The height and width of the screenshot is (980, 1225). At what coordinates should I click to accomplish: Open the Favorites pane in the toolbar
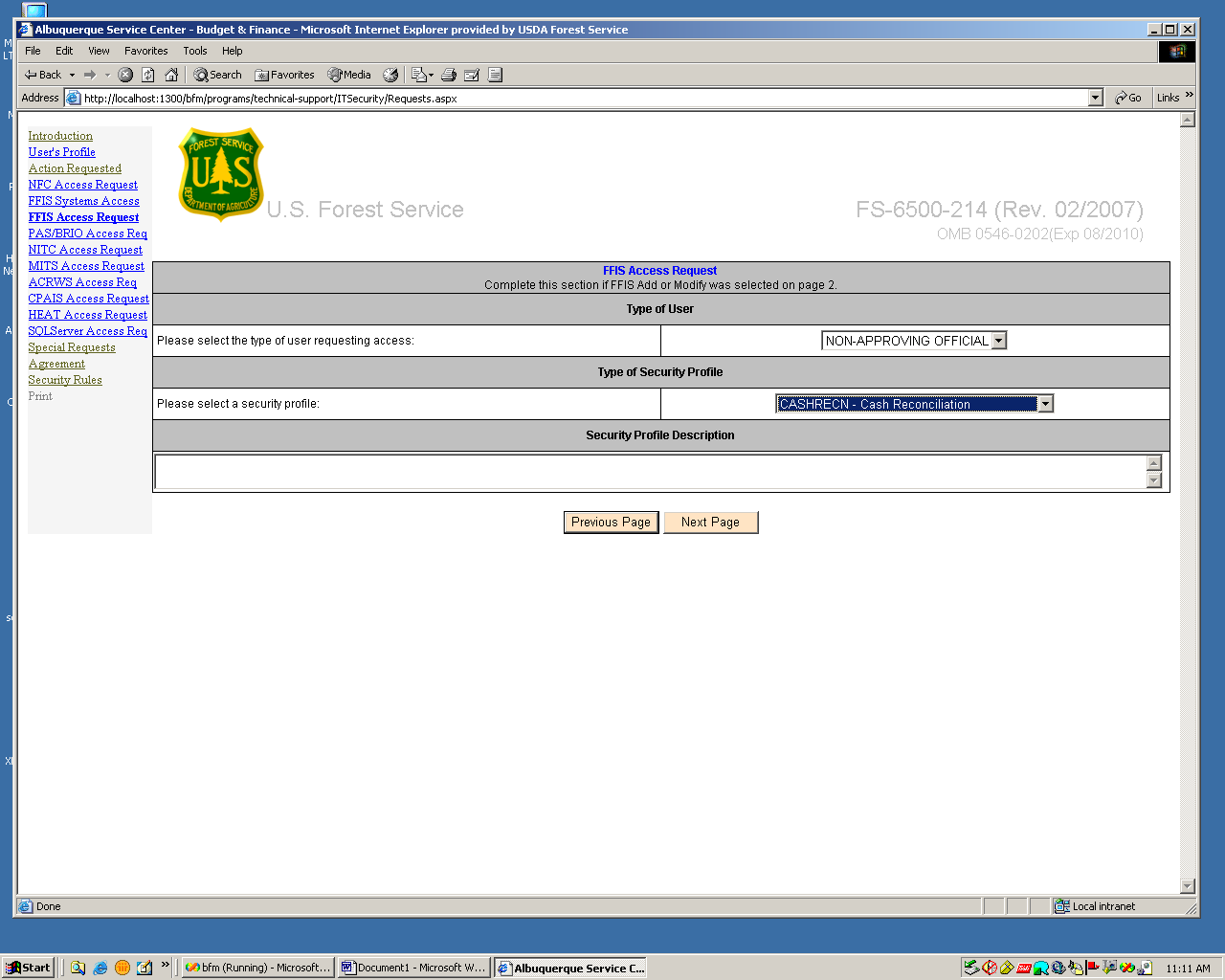point(284,75)
